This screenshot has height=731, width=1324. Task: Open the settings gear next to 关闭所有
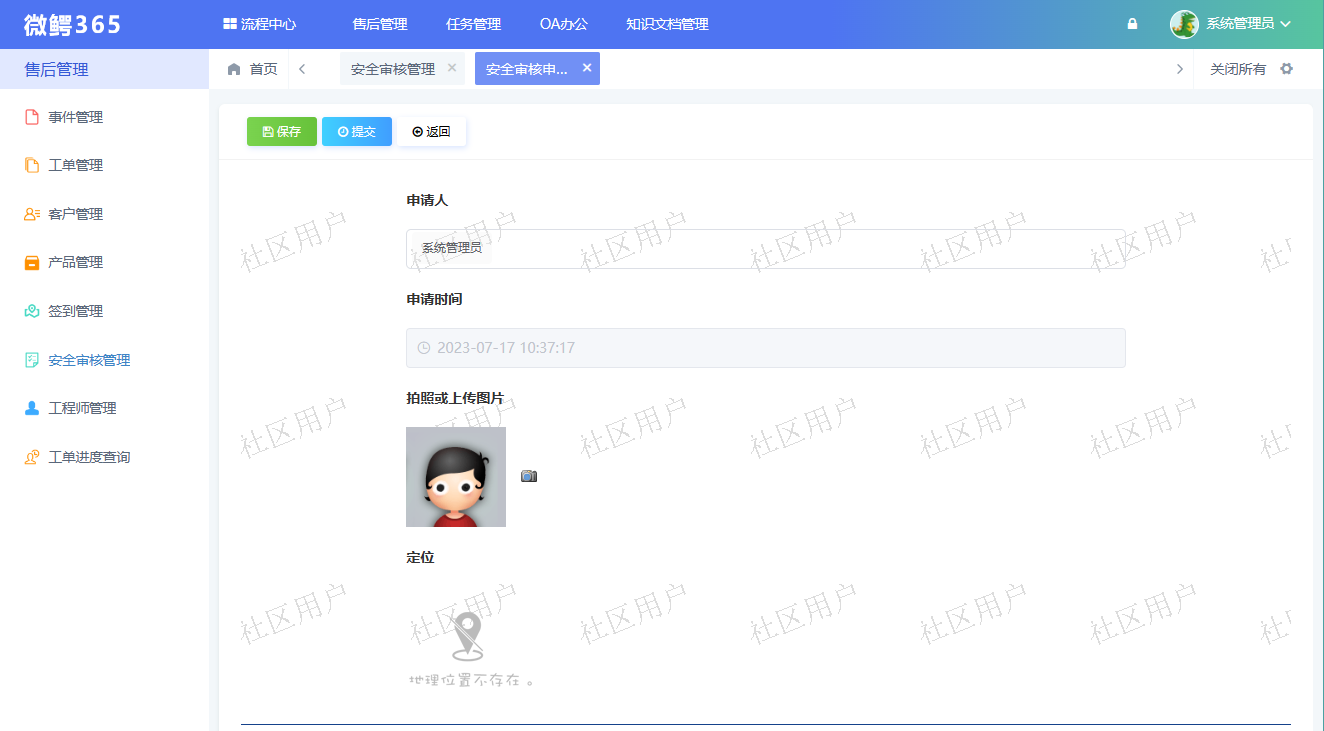(x=1286, y=68)
